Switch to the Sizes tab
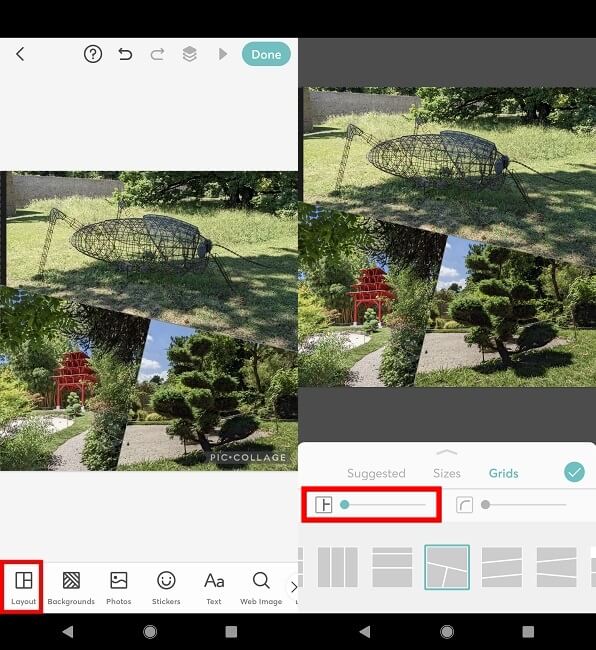 coord(447,473)
